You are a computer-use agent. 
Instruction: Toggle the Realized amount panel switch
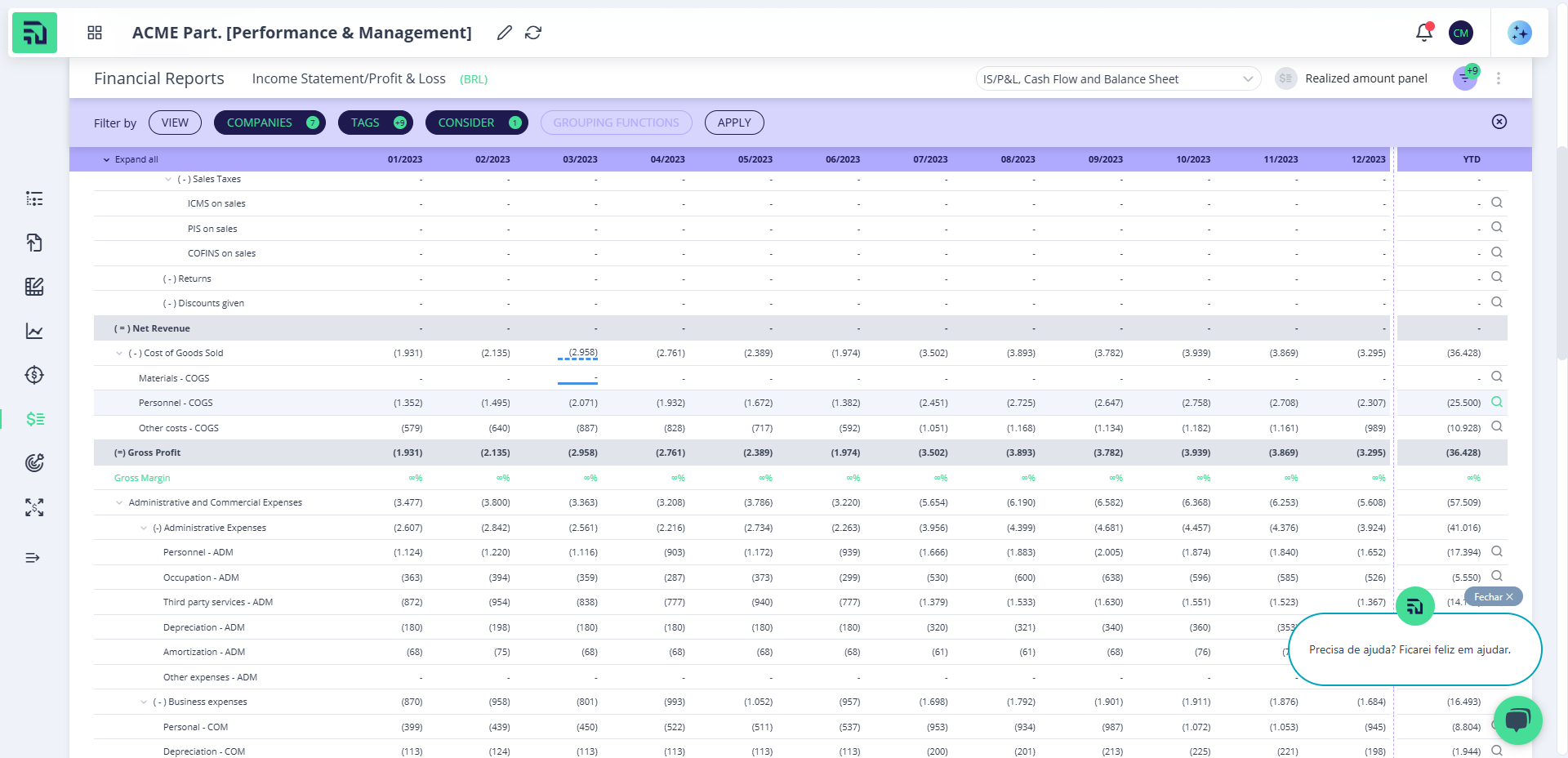[x=1285, y=78]
